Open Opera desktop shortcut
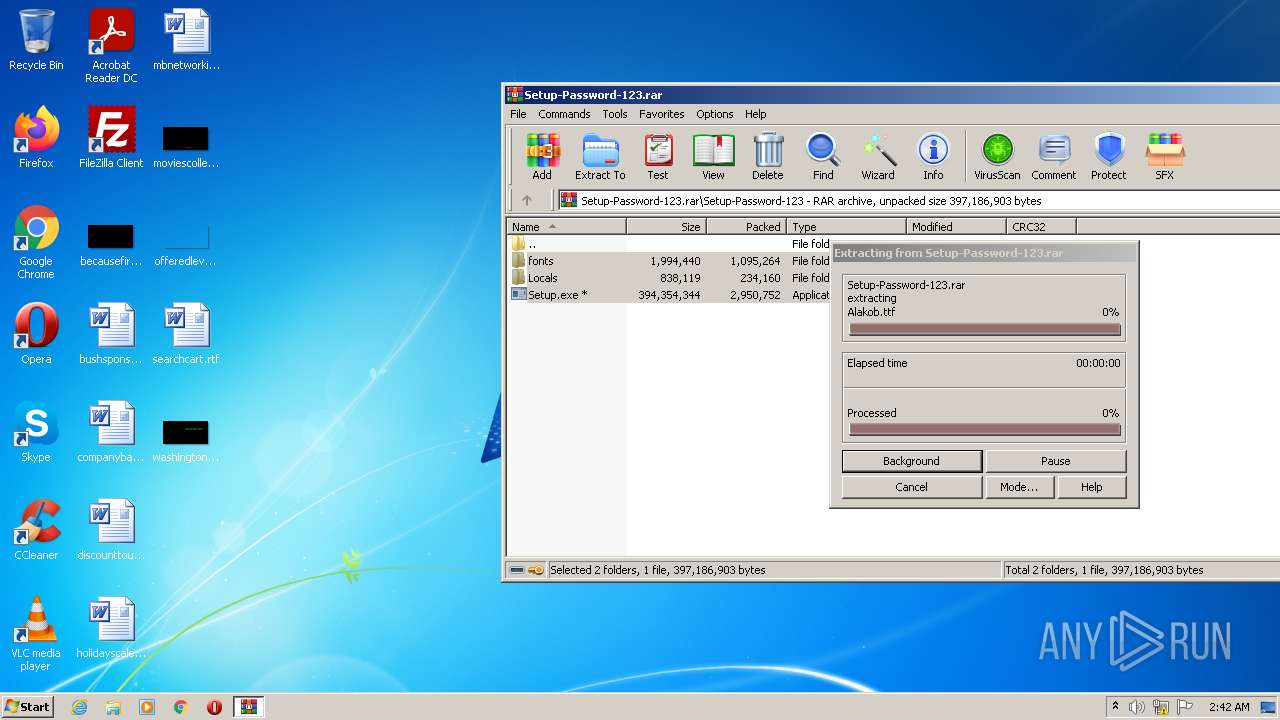 click(x=36, y=334)
